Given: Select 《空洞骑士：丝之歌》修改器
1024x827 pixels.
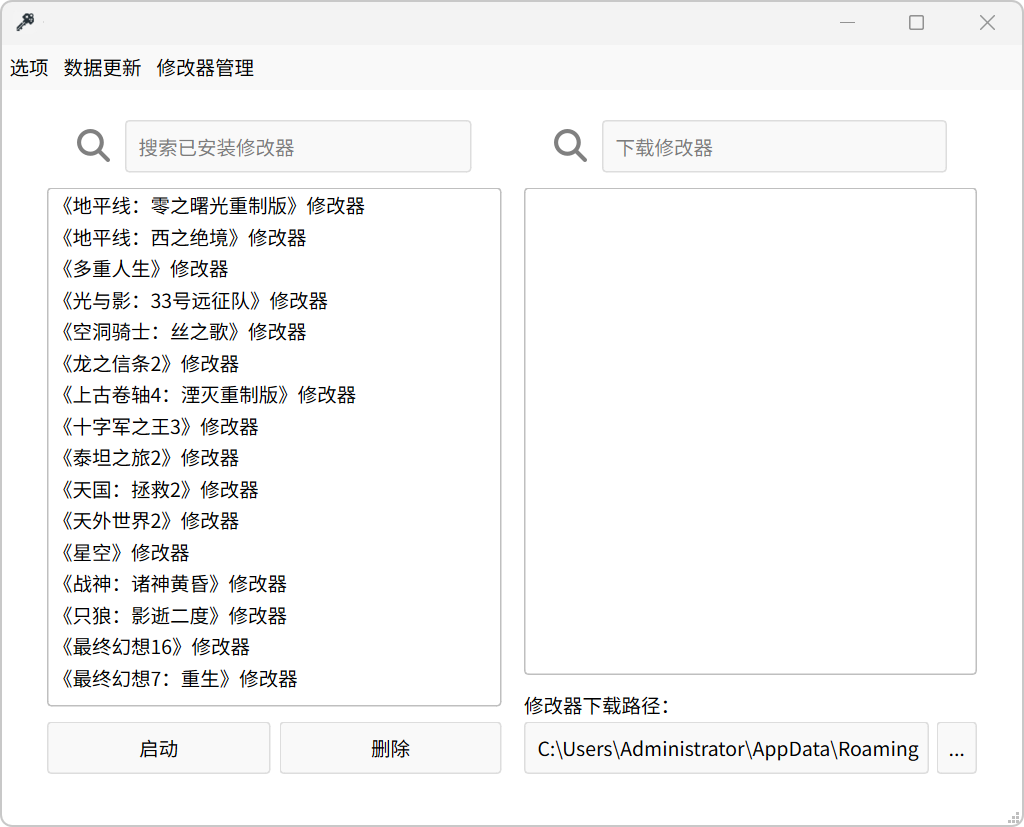Looking at the screenshot, I should pos(274,332).
